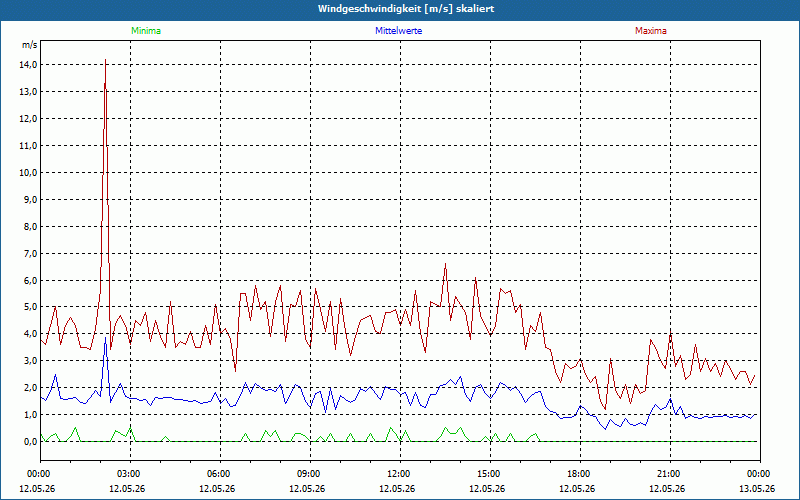Click the 6,0 y-axis label

pos(31,280)
